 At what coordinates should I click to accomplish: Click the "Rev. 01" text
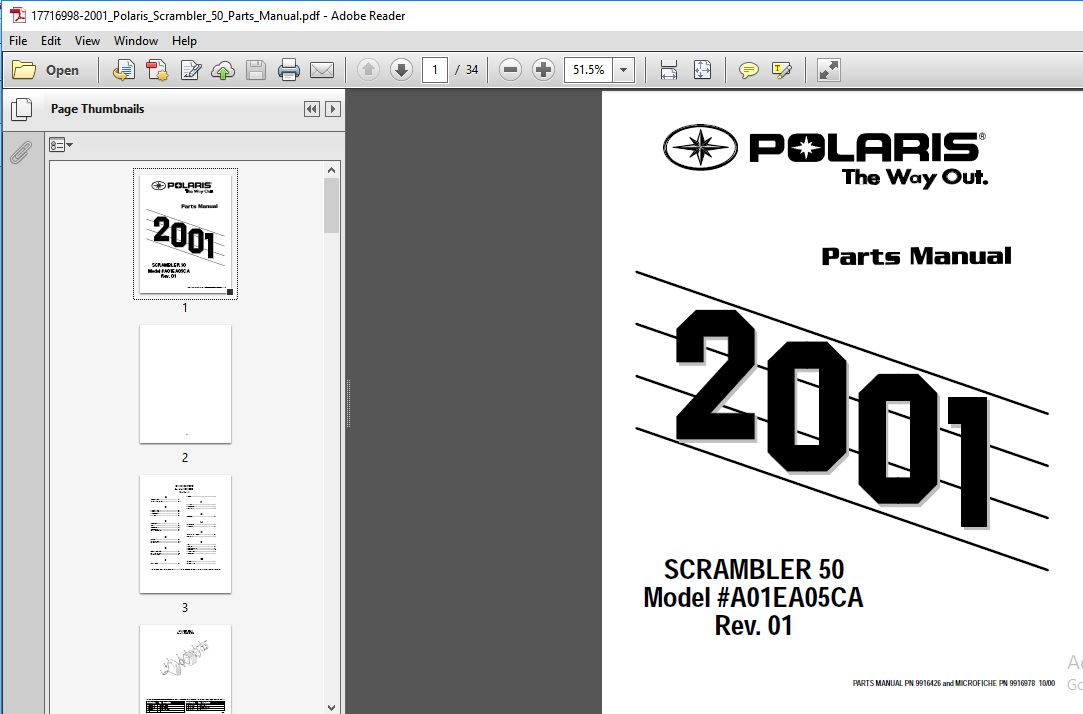753,626
